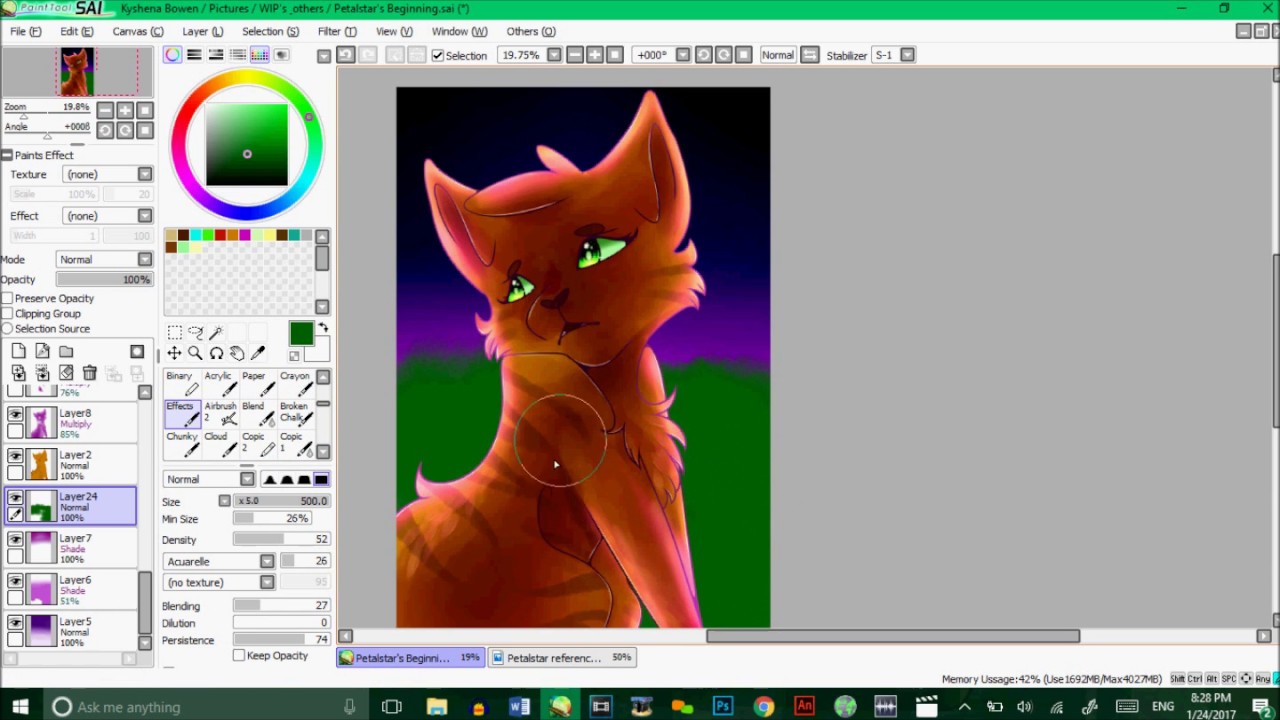Viewport: 1280px width, 720px height.
Task: Create a new normal layer
Action: 18,351
